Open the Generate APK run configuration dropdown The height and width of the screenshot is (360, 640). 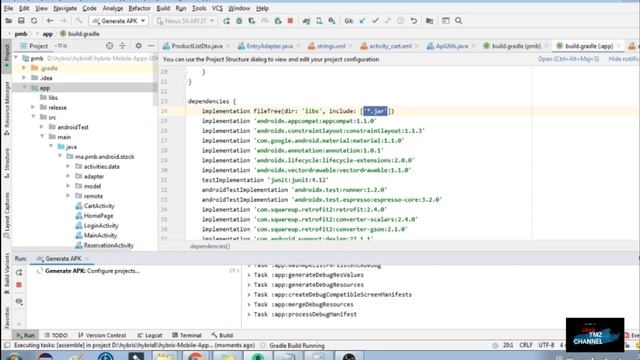click(119, 21)
